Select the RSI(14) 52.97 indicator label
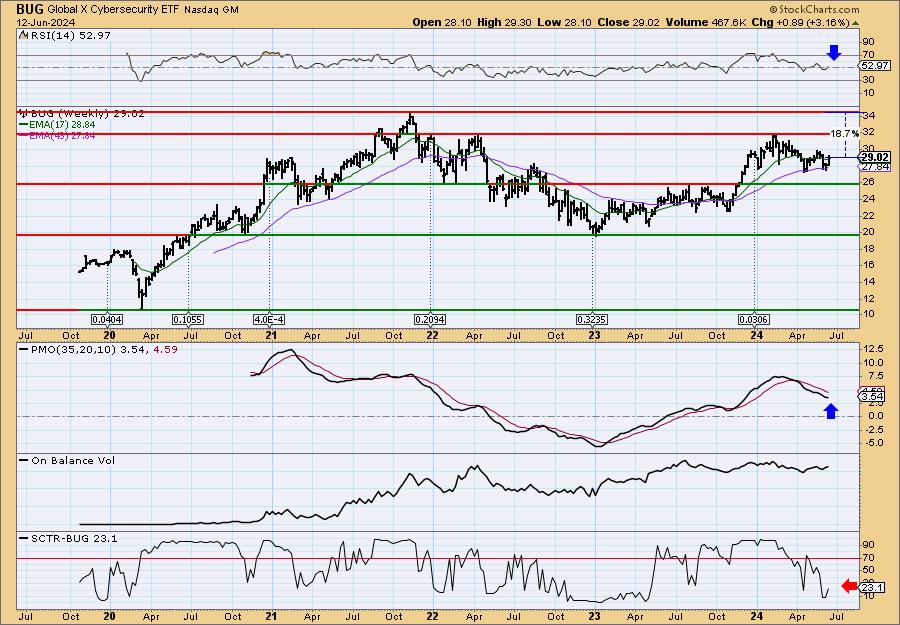The width and height of the screenshot is (900, 625). (65, 35)
